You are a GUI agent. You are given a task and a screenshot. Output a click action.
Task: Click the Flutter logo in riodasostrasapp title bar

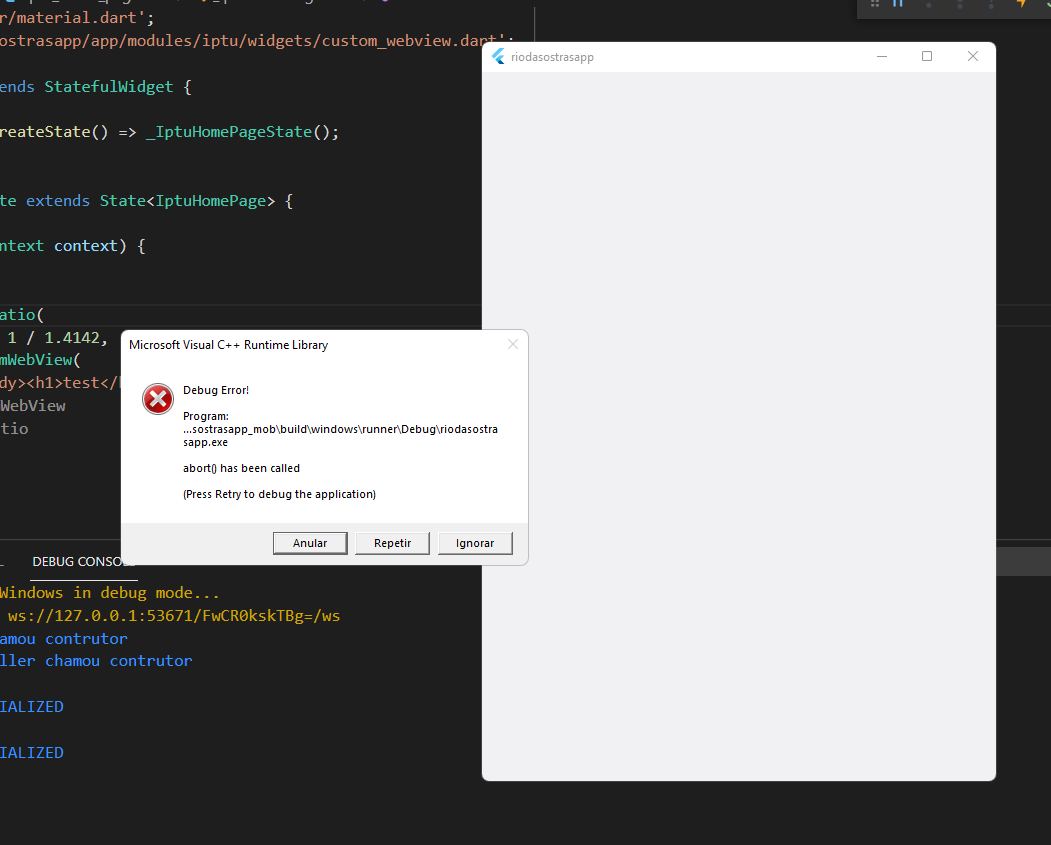[x=498, y=56]
